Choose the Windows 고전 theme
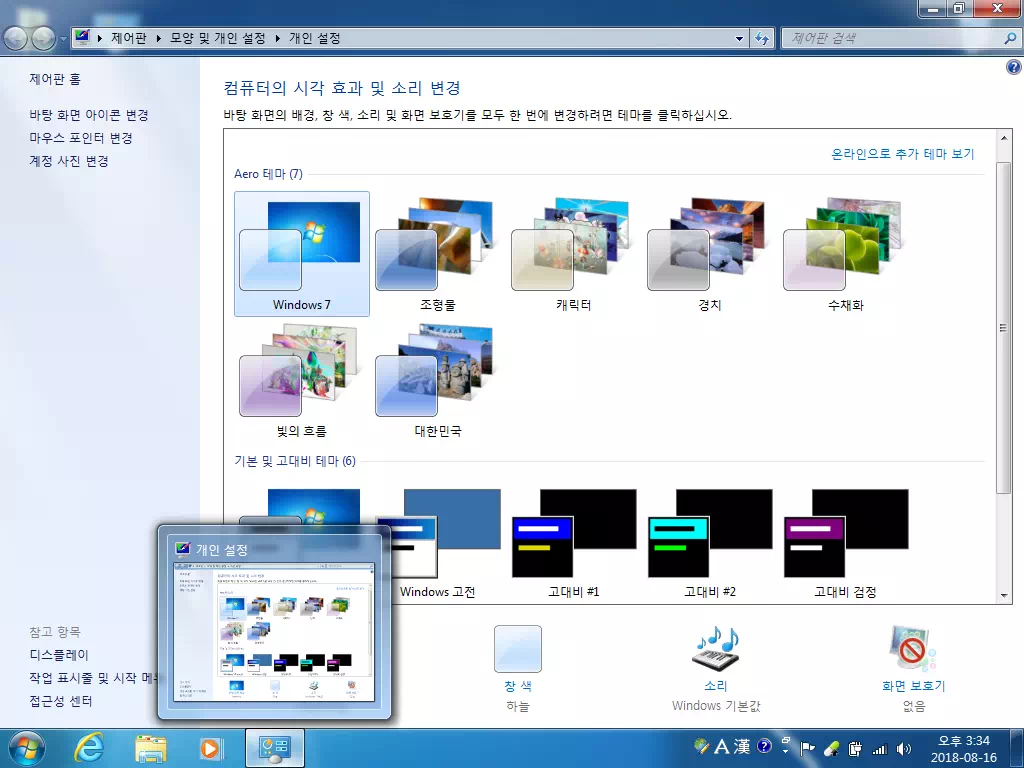Screen dimensions: 1024x768 [x=438, y=543]
